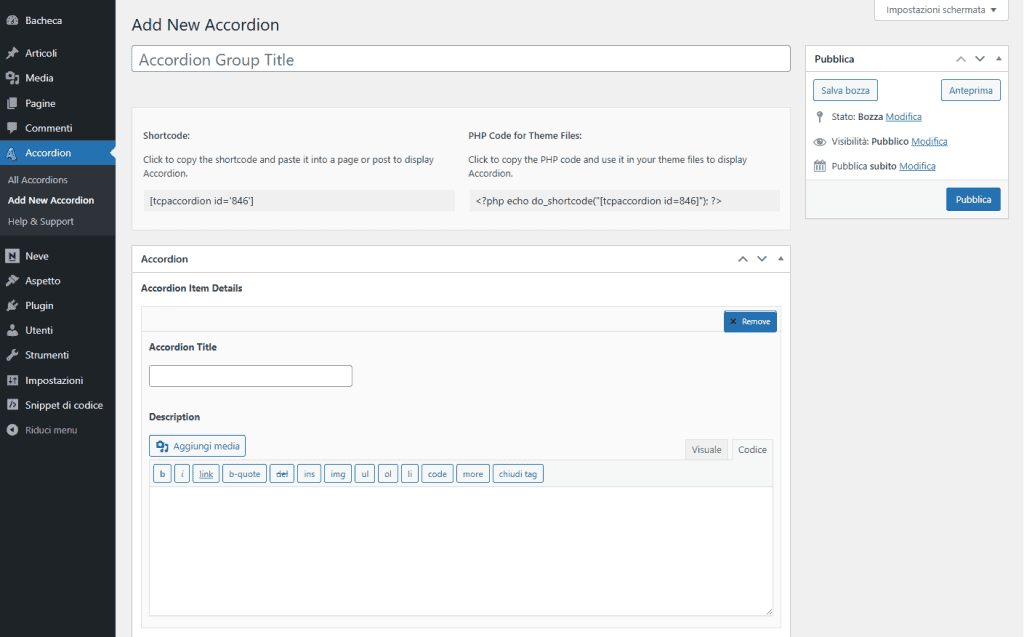Insert li item quicktag

pos(409,474)
